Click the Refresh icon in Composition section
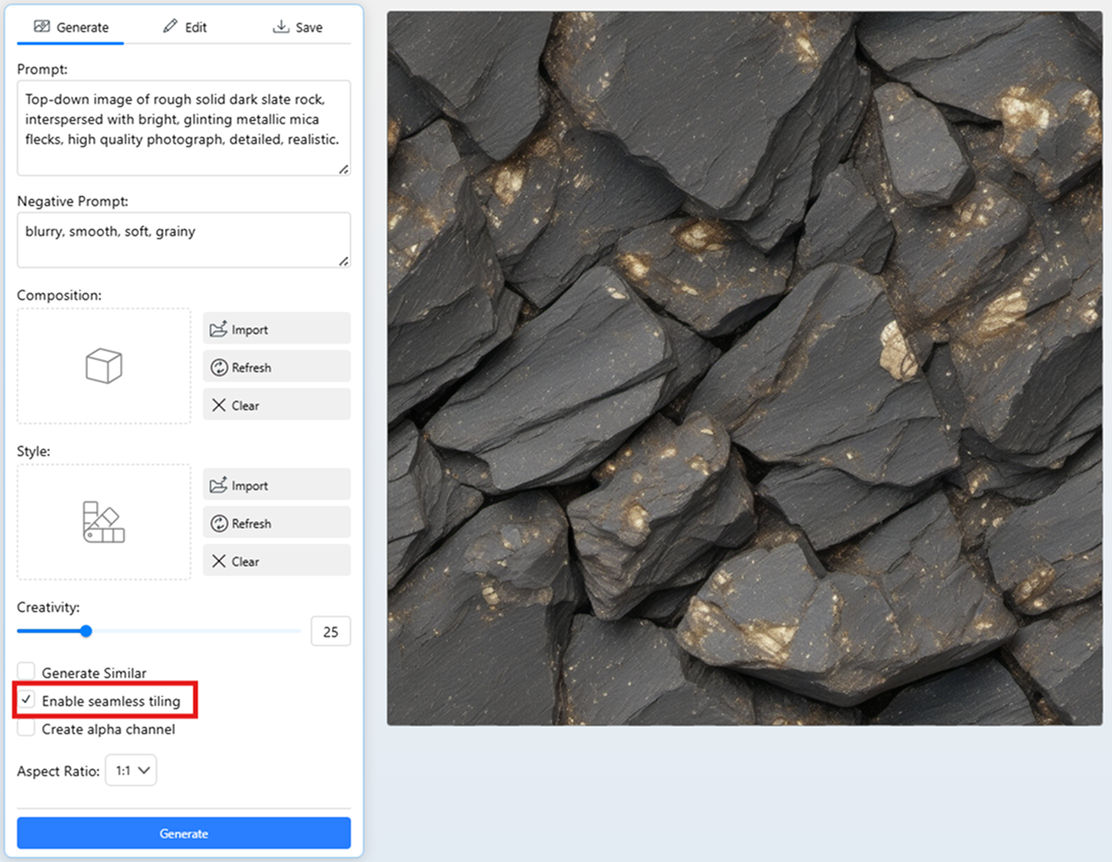 (219, 367)
